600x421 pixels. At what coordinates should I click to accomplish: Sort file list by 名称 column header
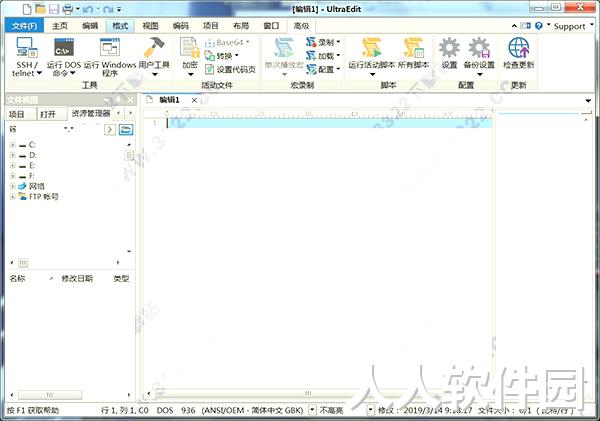tap(18, 279)
